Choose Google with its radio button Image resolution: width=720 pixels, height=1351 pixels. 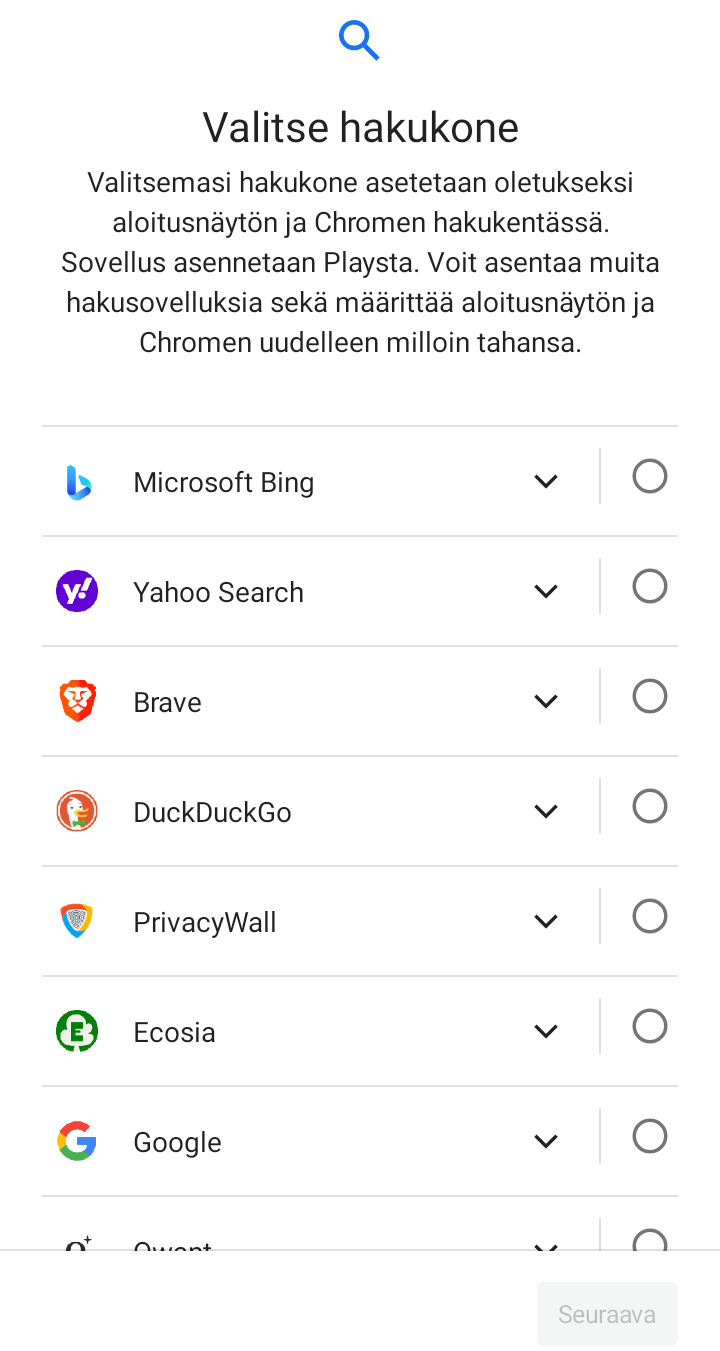coord(650,1136)
